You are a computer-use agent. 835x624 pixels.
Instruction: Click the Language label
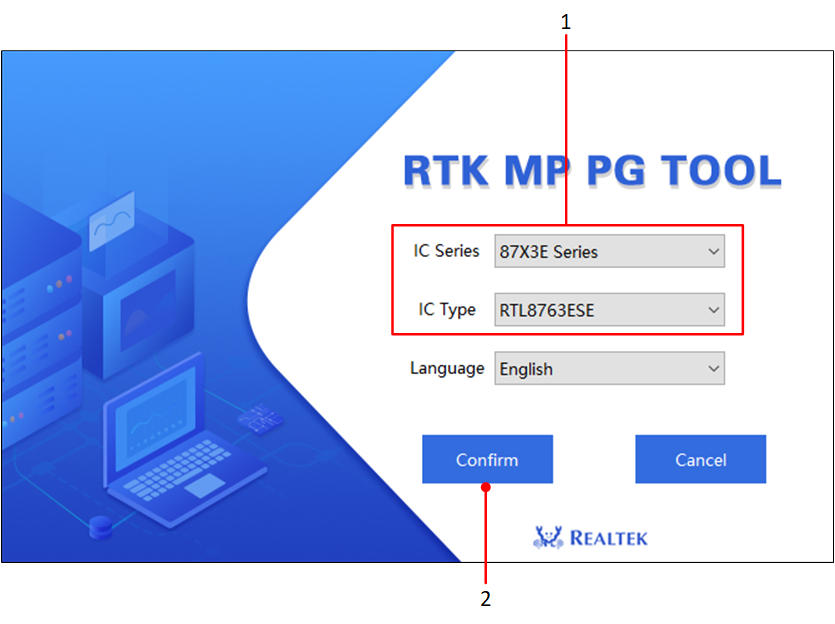coord(447,368)
